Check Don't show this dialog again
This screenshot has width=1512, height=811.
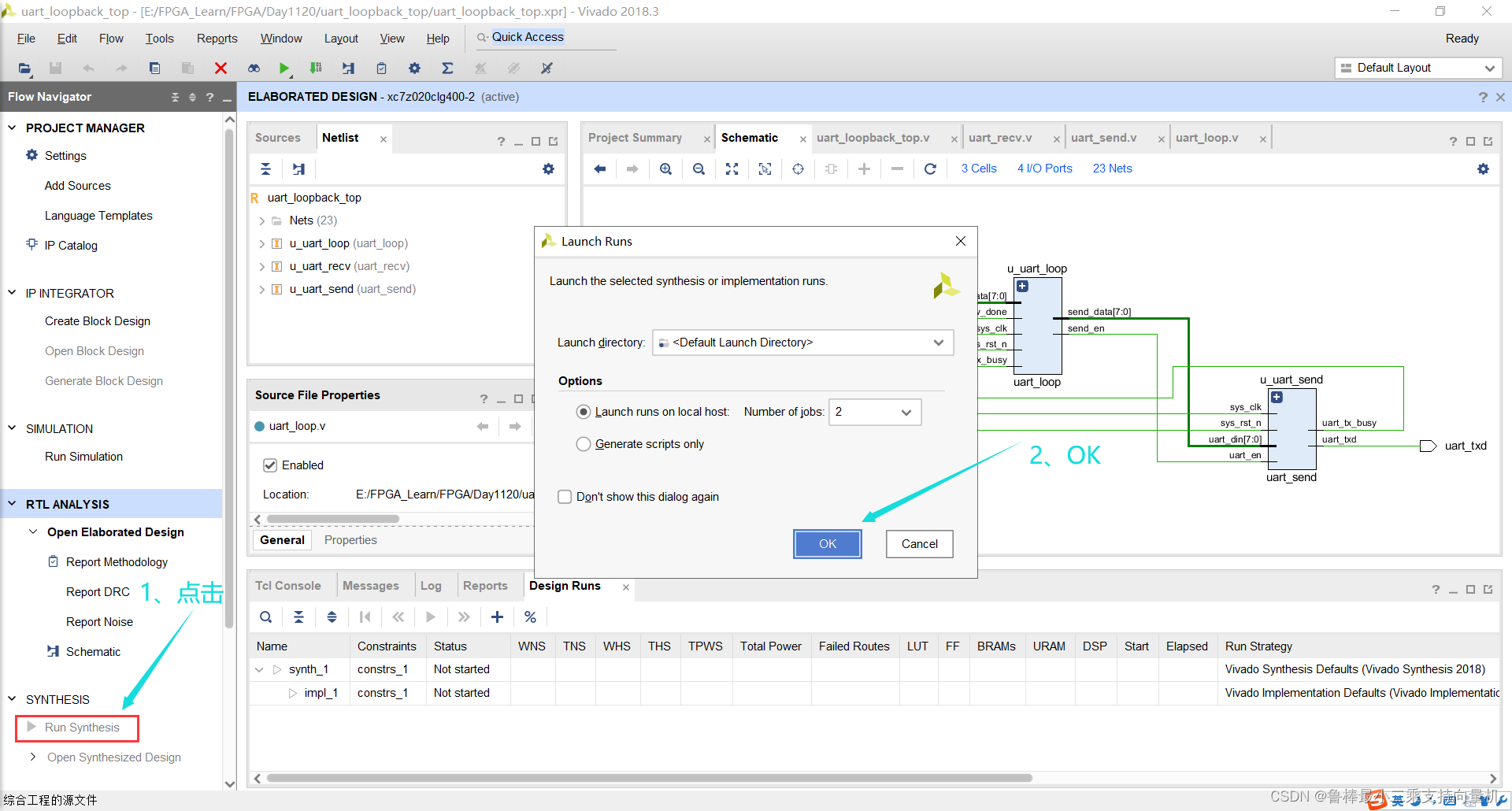tap(565, 497)
